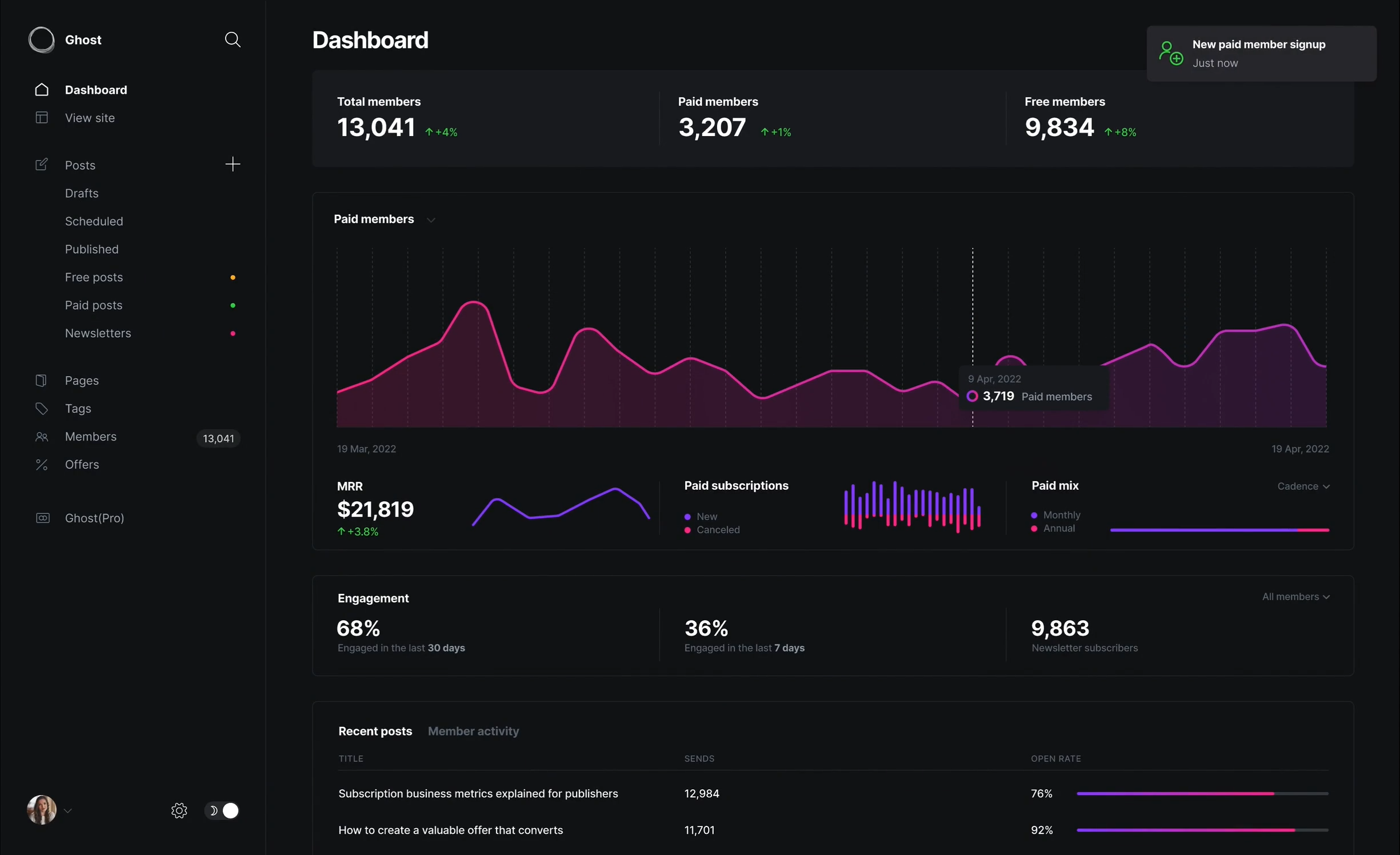View the Ghost(Pro) link

click(x=94, y=518)
